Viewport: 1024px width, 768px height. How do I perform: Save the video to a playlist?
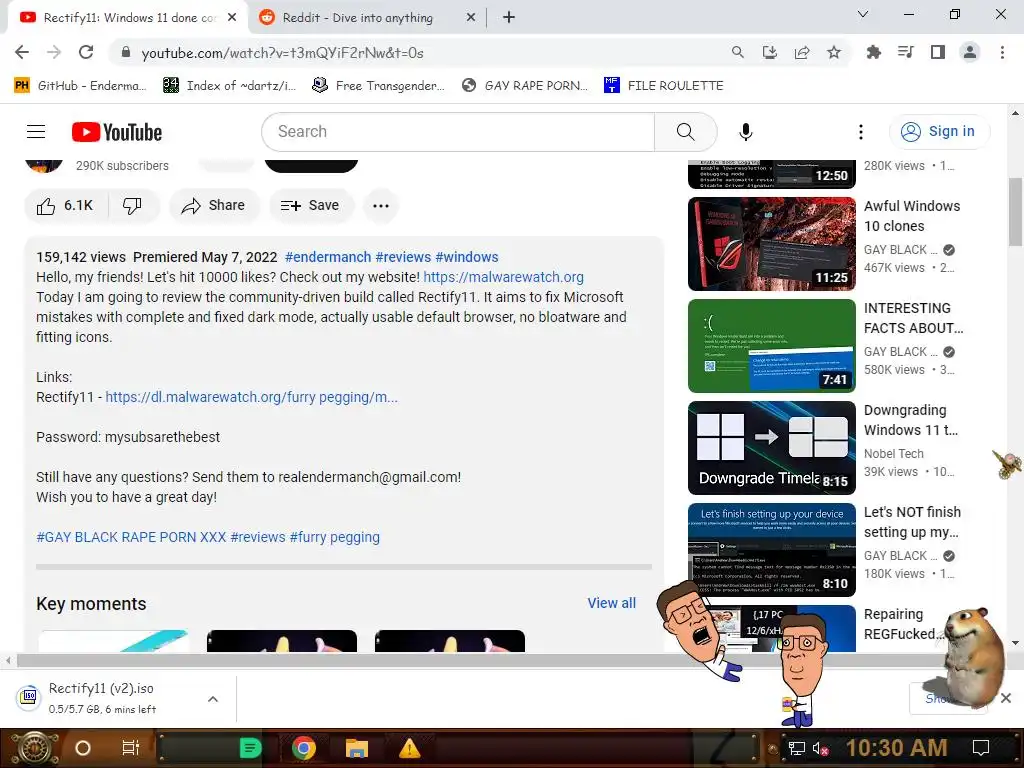coord(310,206)
